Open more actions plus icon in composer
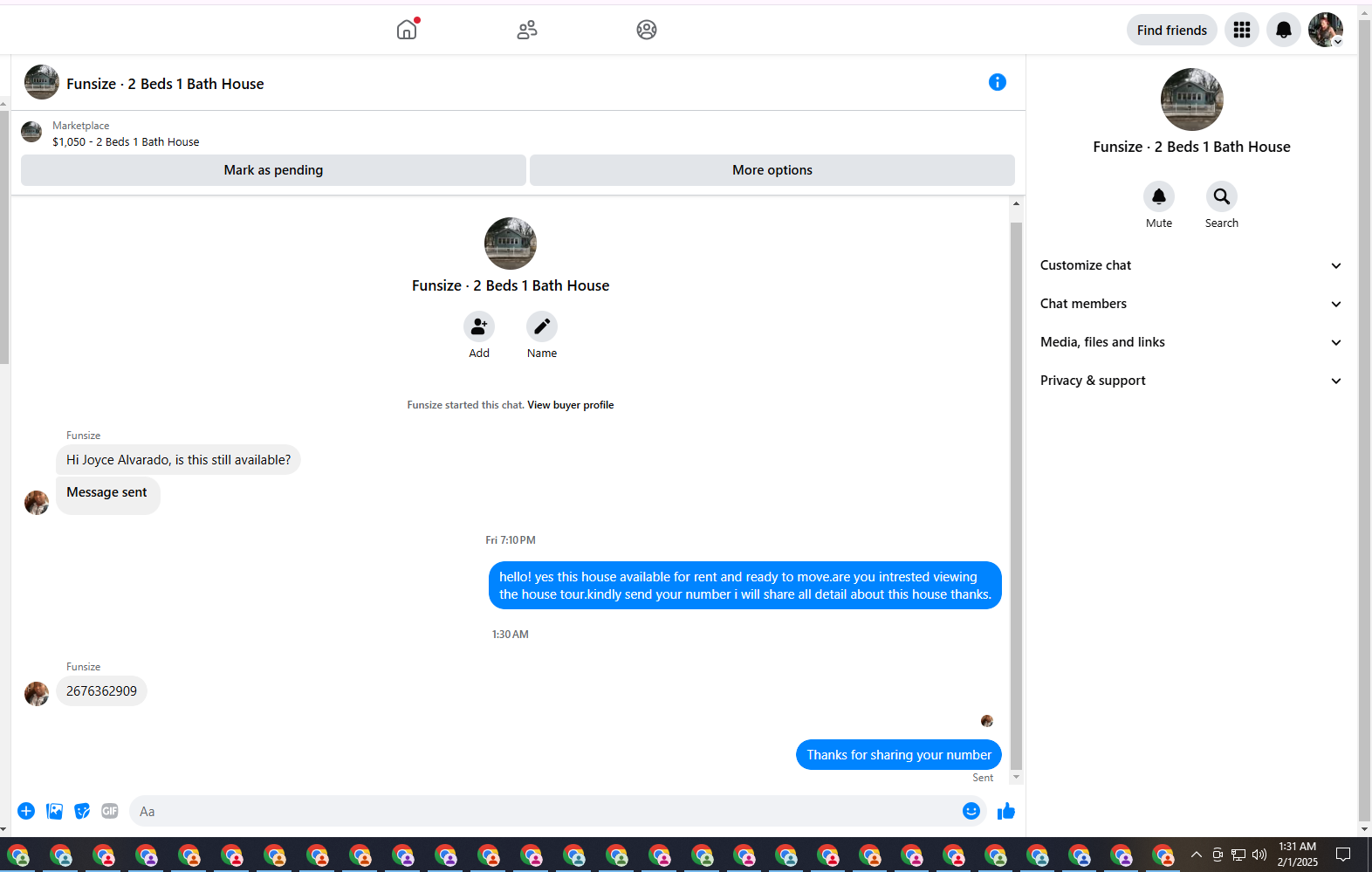Viewport: 1372px width, 872px height. point(26,811)
